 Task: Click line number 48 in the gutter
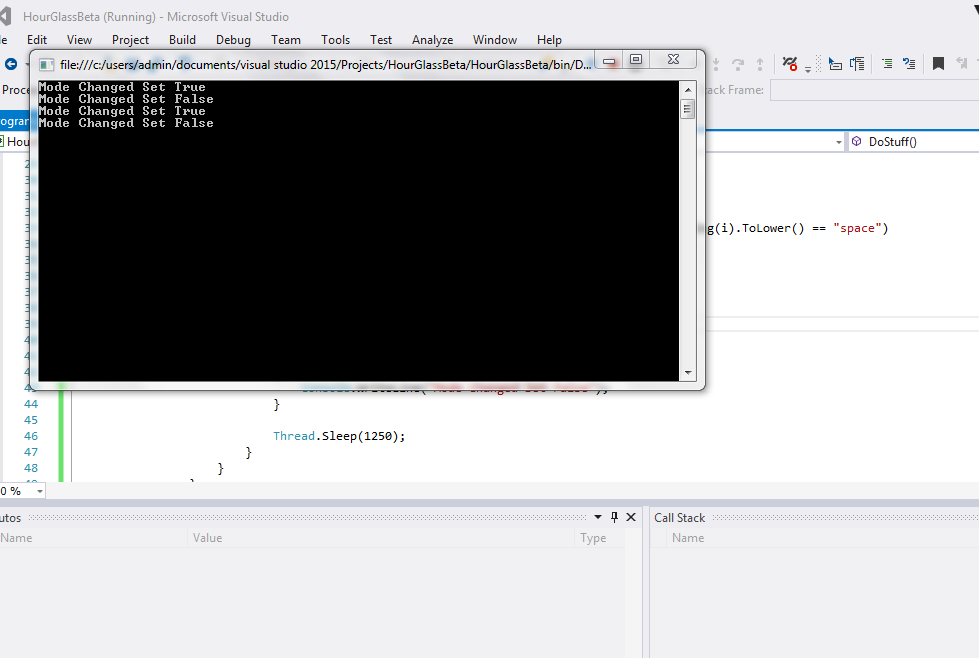(31, 468)
